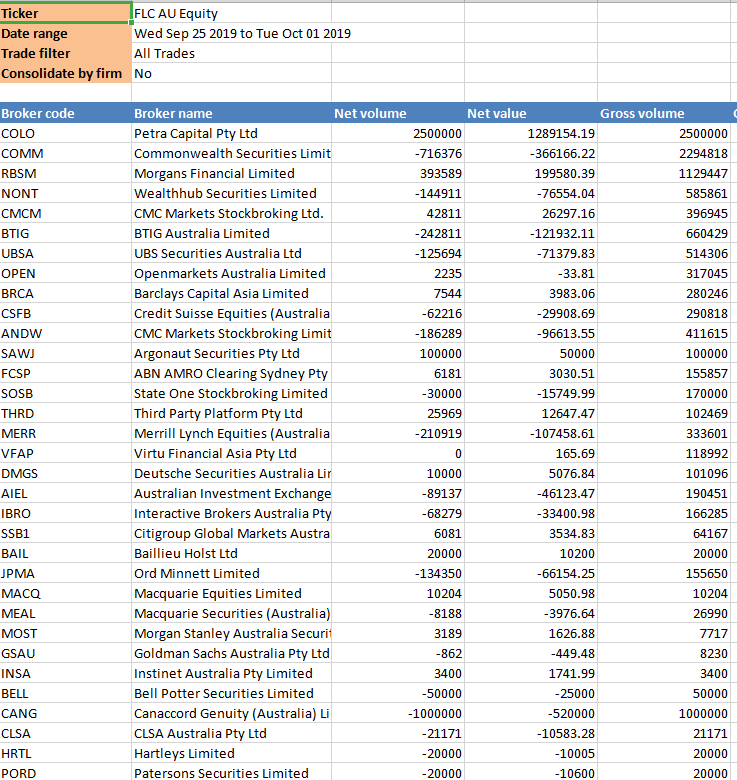Select the 'Net value' column header
737x780 pixels.
(x=531, y=113)
